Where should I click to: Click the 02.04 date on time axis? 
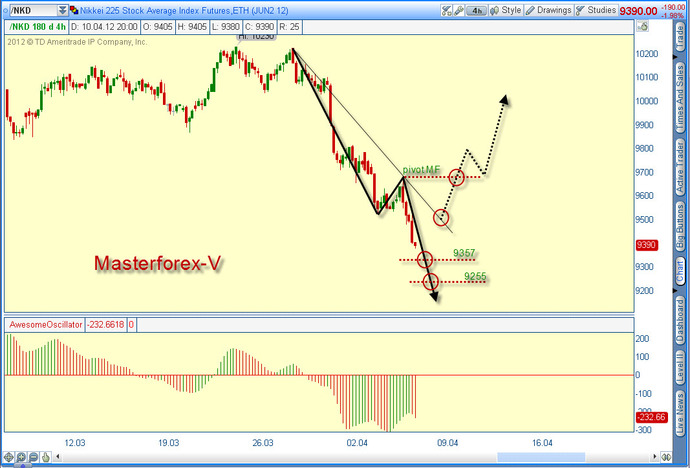pos(357,442)
